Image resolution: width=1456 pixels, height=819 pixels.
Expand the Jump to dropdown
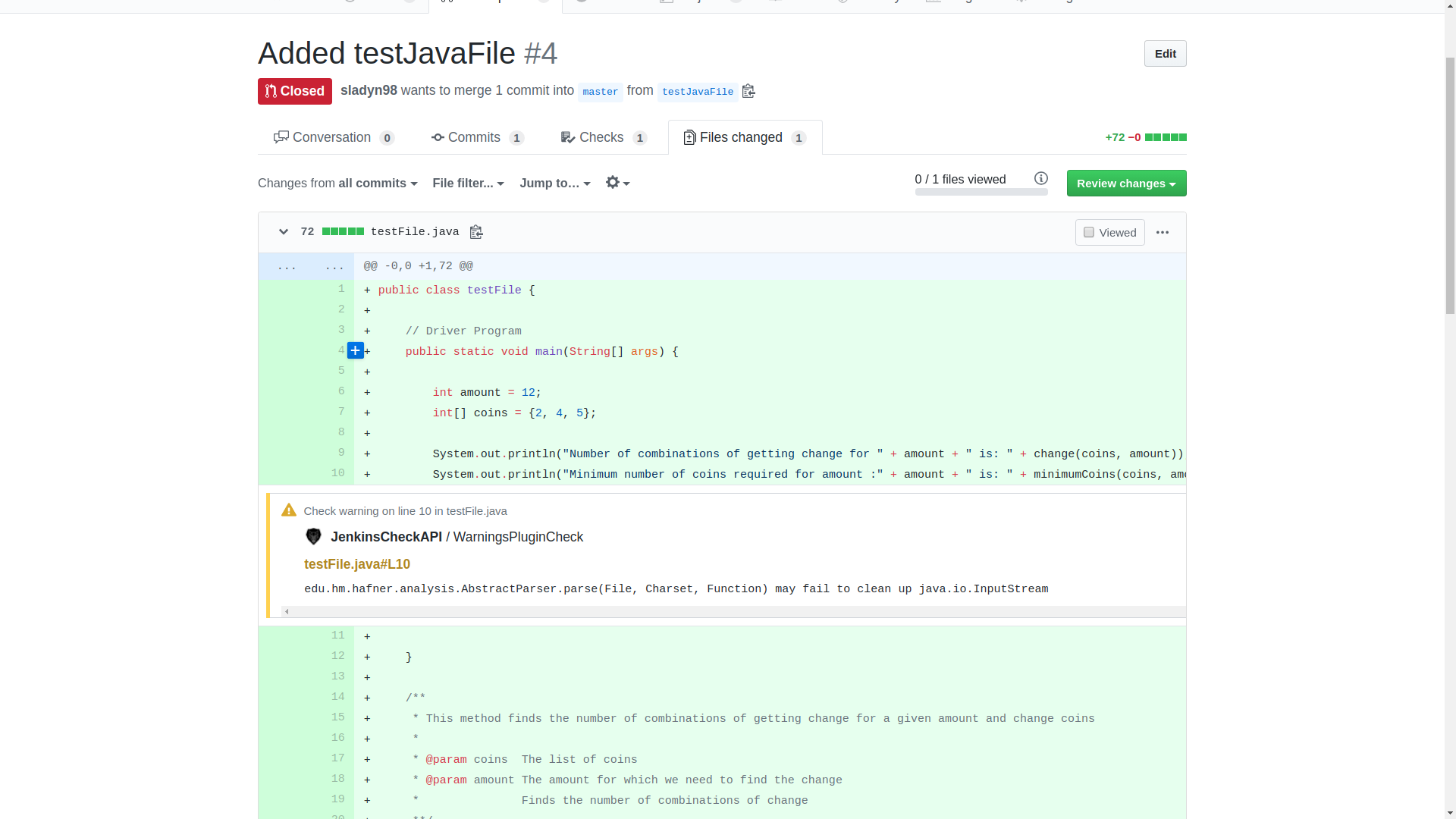[554, 184]
